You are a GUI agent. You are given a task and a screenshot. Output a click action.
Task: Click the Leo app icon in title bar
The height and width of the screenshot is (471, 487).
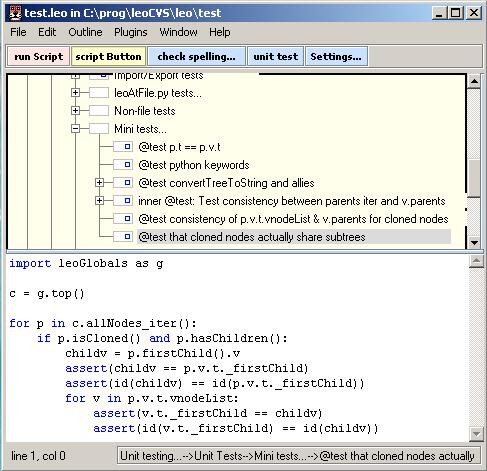[15, 13]
